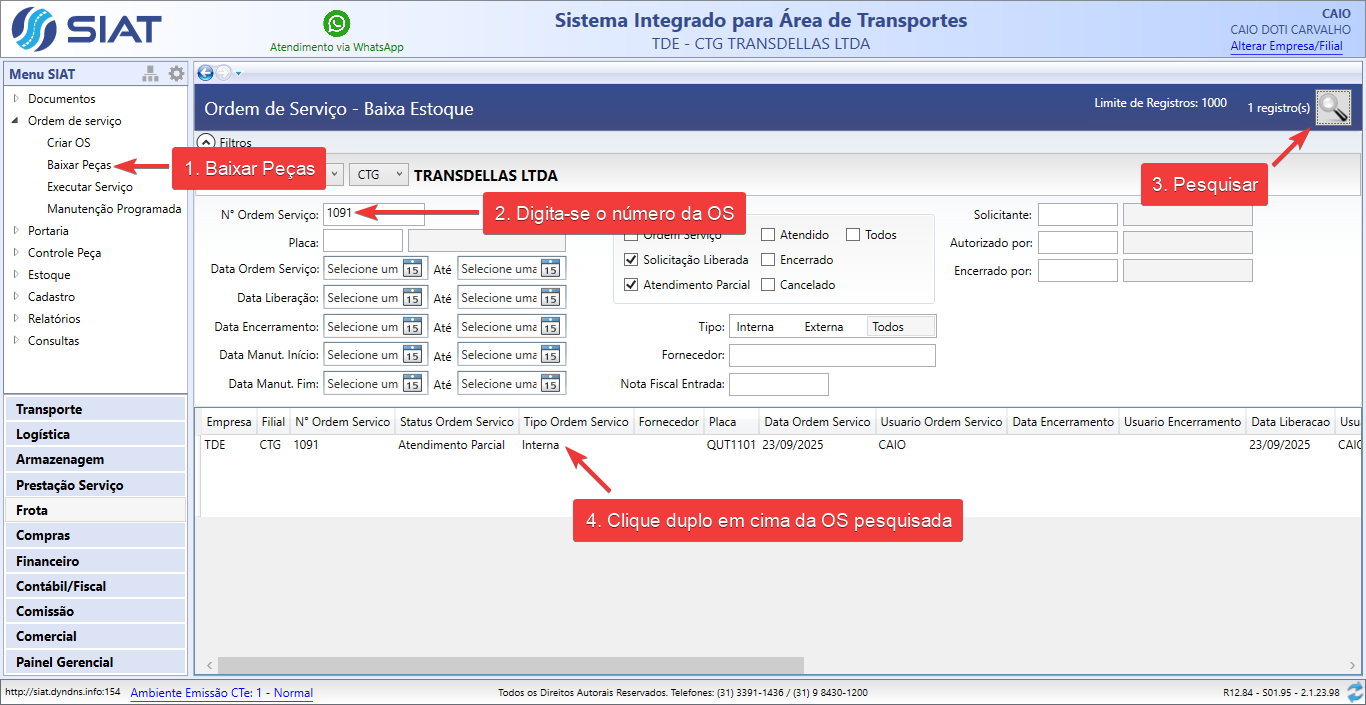Check the Atendido status checkbox
The height and width of the screenshot is (705, 1366).
pyautogui.click(x=768, y=235)
